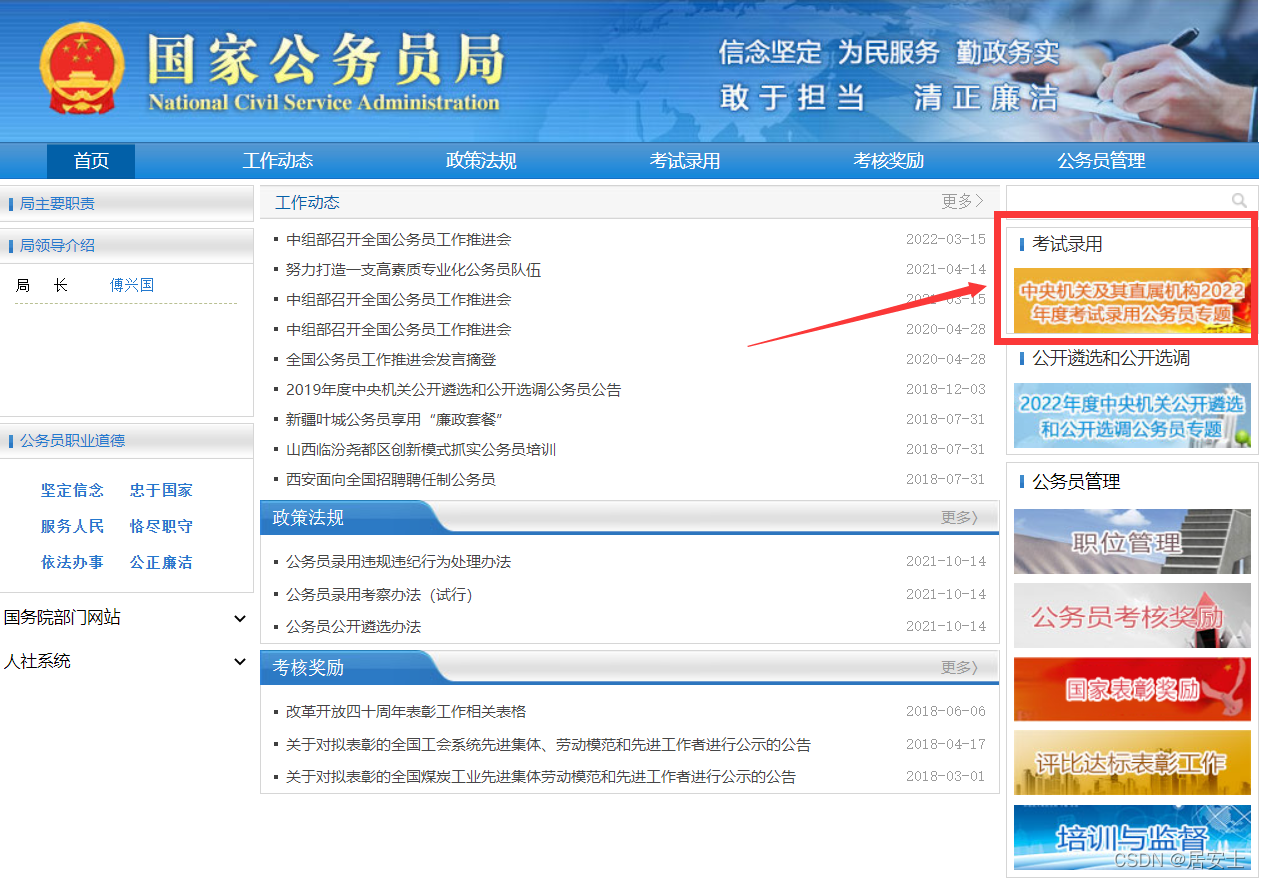Open the 2022年度考试录用公务员专题 banner

tap(1132, 301)
